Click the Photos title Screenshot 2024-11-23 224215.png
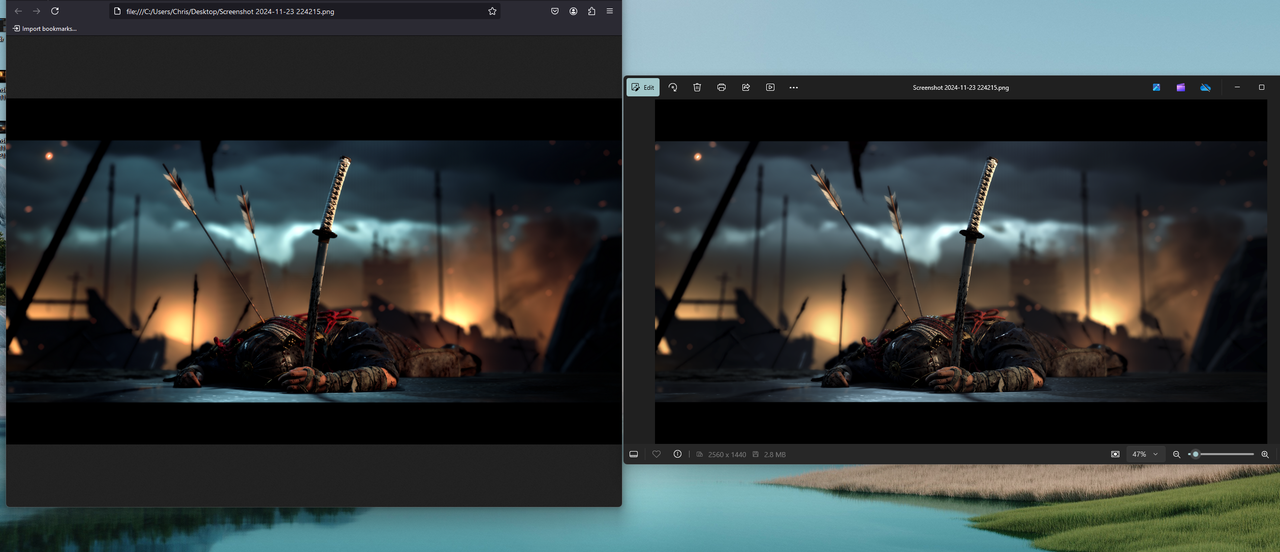Image resolution: width=1280 pixels, height=552 pixels. [960, 87]
